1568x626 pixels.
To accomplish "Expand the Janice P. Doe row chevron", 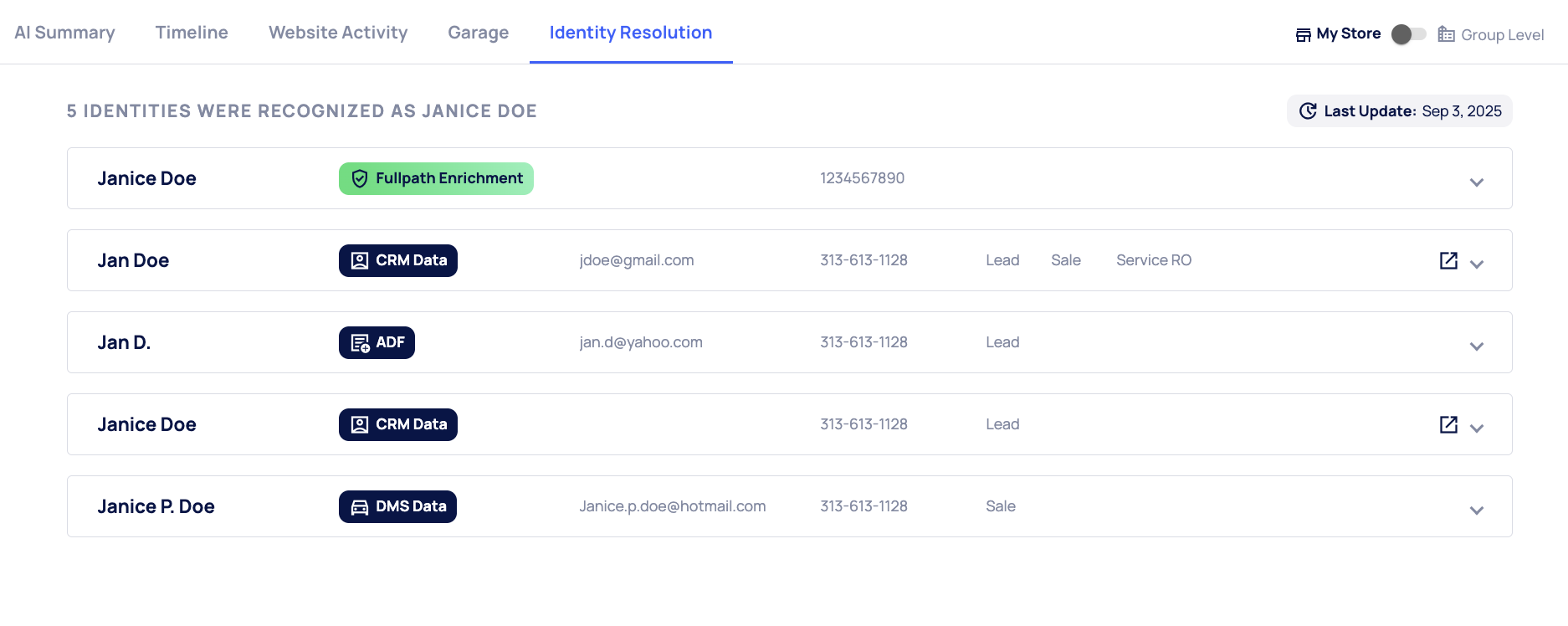I will coord(1477,511).
